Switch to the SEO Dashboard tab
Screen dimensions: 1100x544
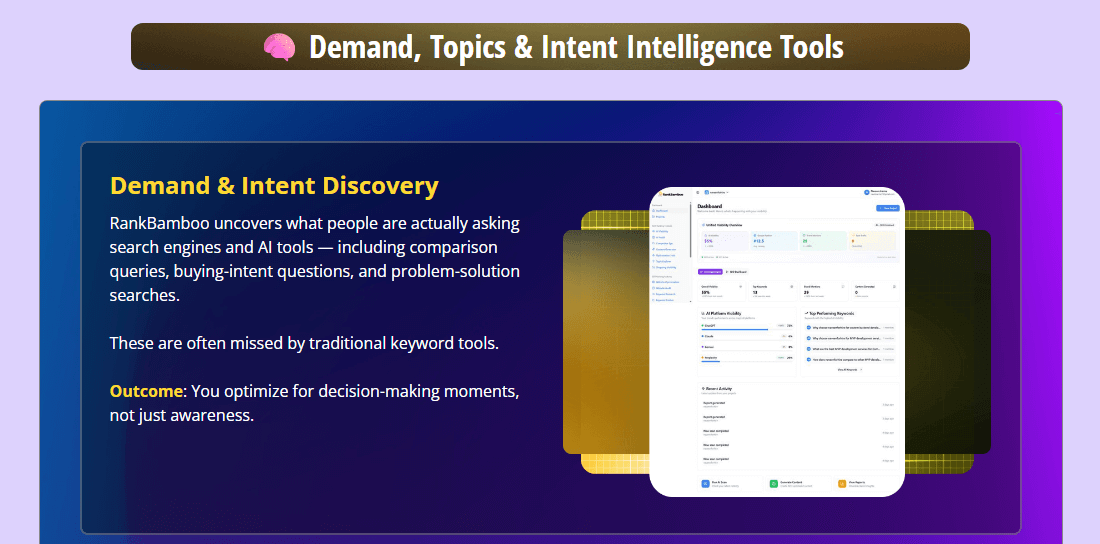click(x=737, y=271)
